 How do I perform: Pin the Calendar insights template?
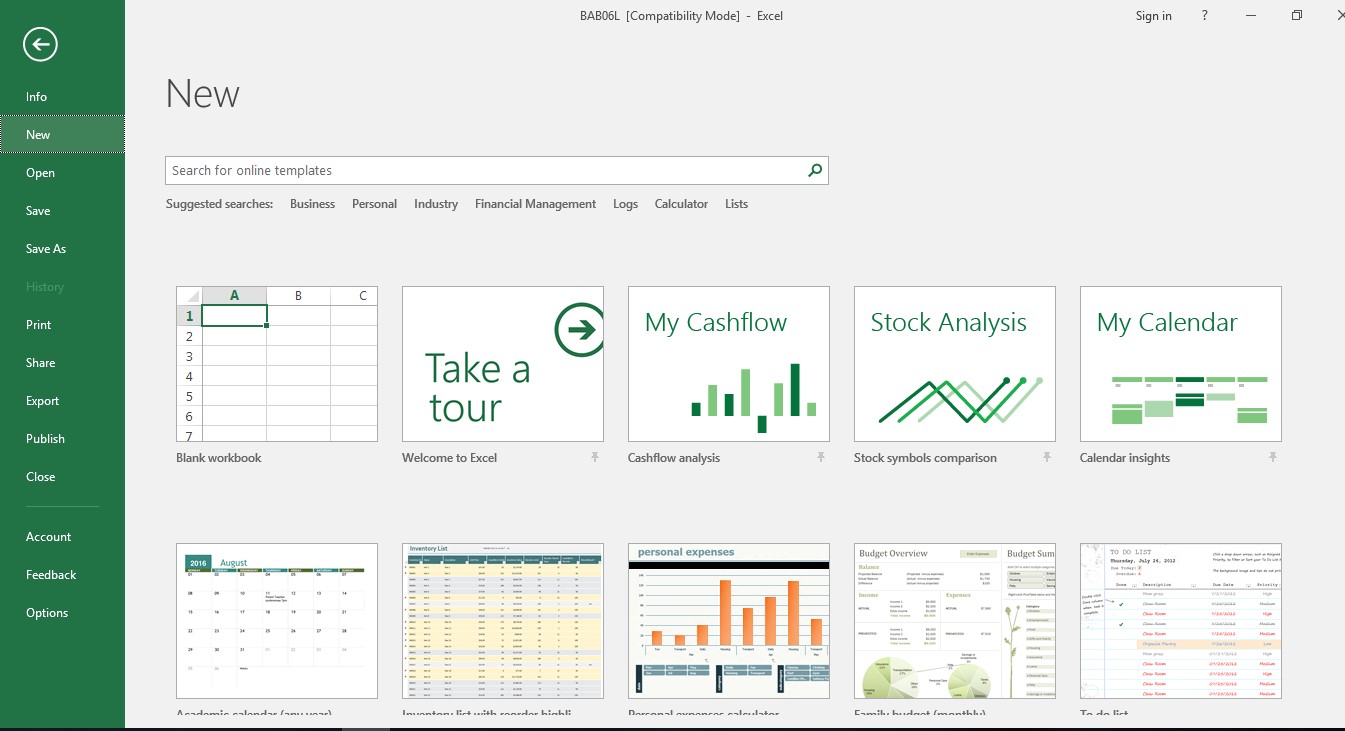tap(1273, 457)
